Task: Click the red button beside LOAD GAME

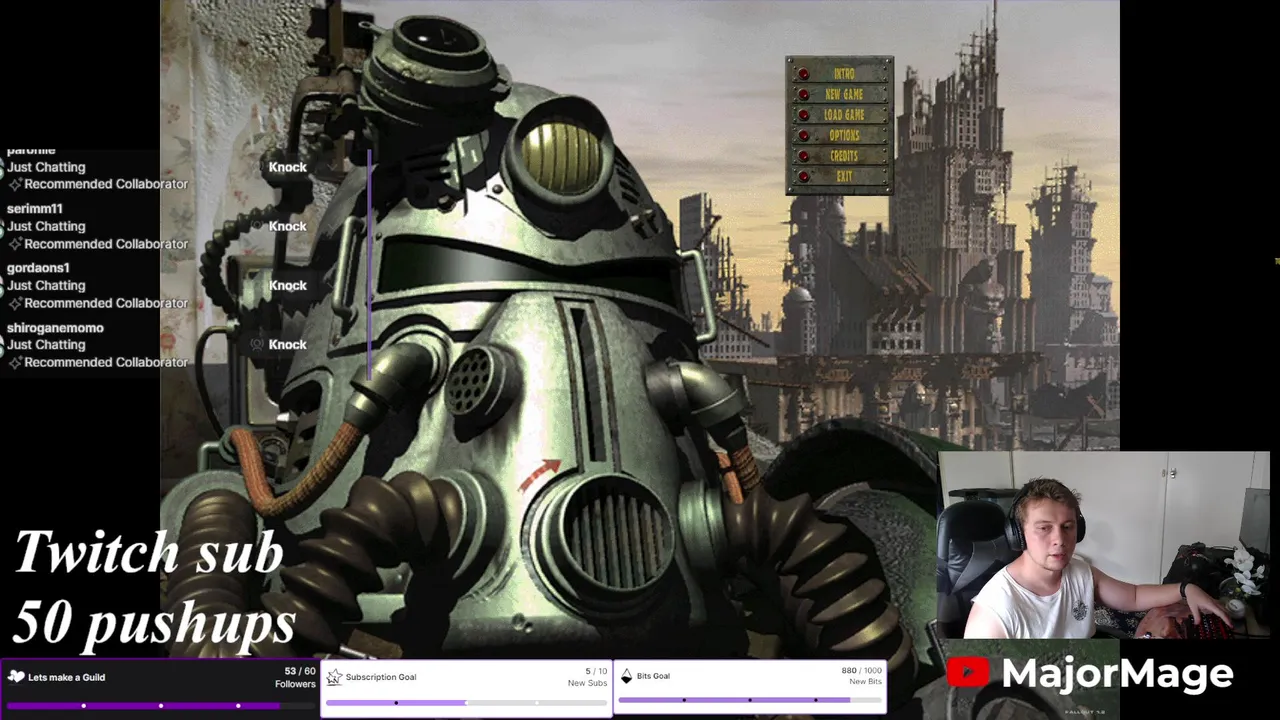Action: [x=803, y=115]
